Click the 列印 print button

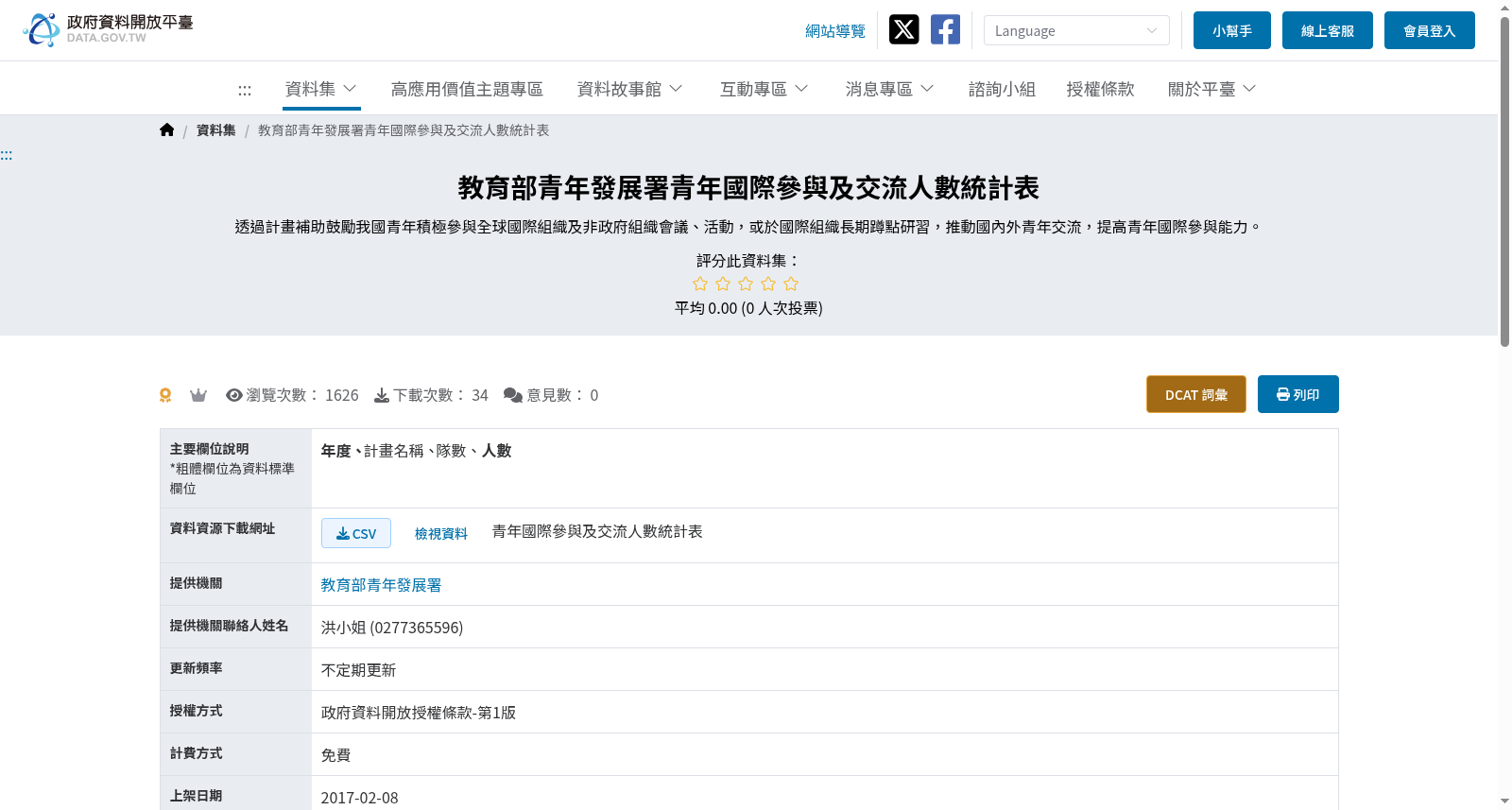tap(1298, 394)
